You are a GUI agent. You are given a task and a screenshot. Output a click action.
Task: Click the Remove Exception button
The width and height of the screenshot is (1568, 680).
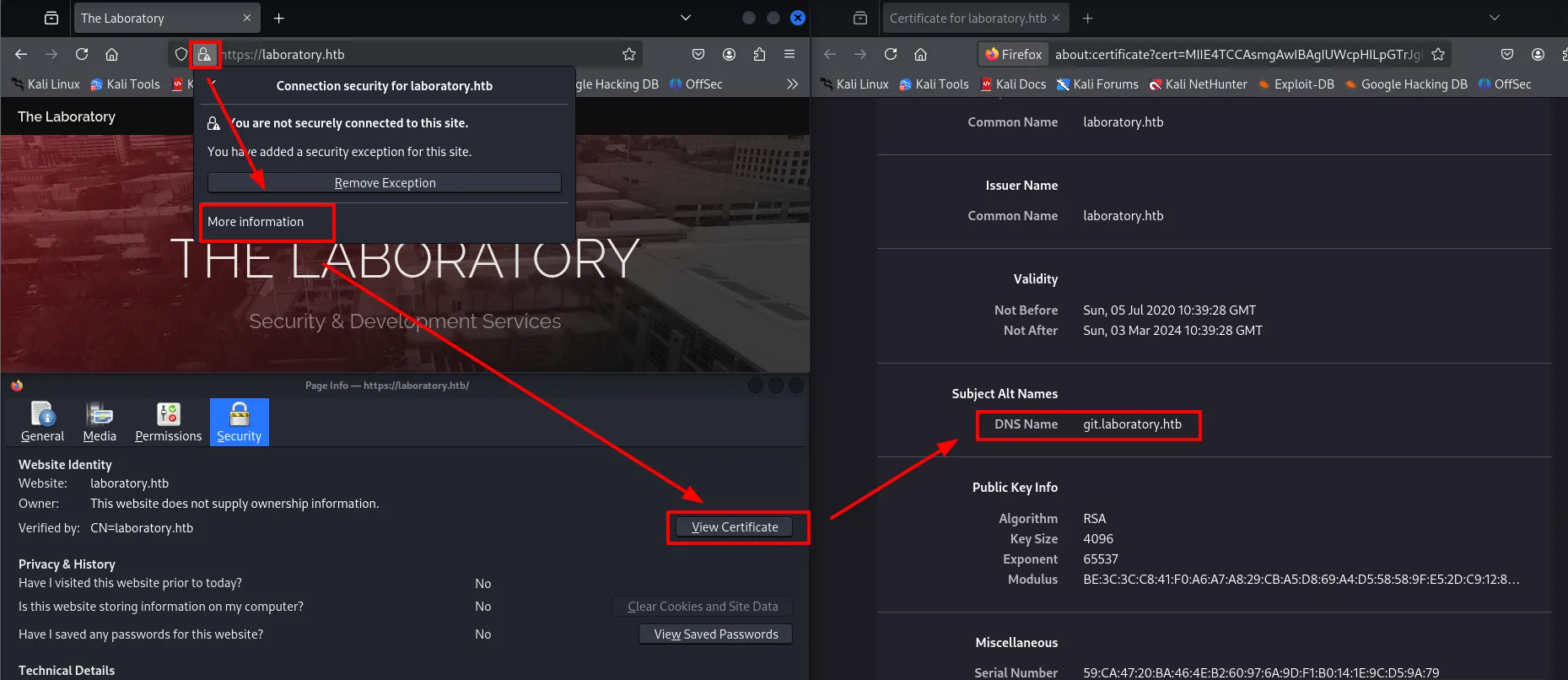[385, 183]
